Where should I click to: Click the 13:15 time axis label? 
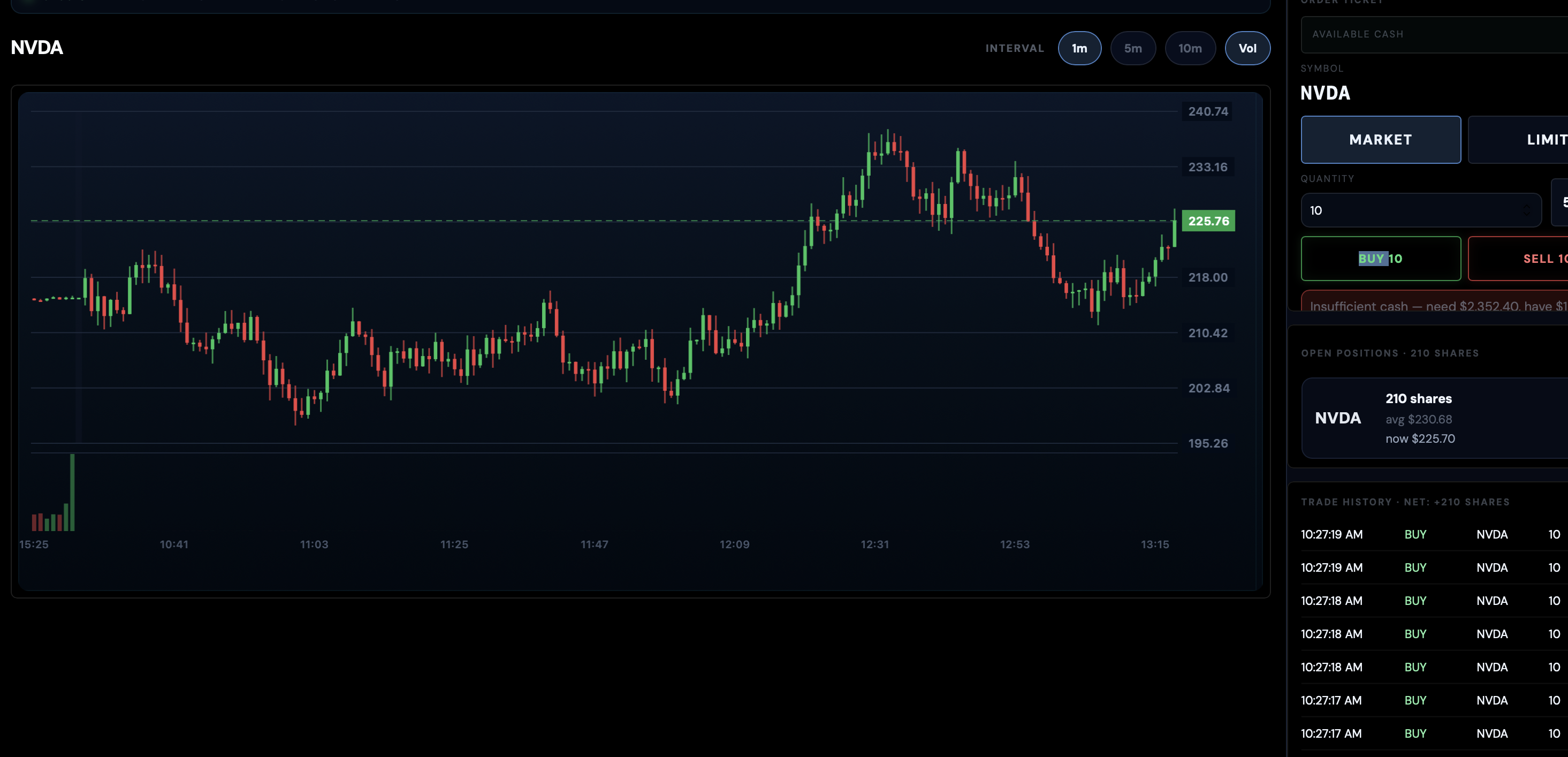[1155, 544]
